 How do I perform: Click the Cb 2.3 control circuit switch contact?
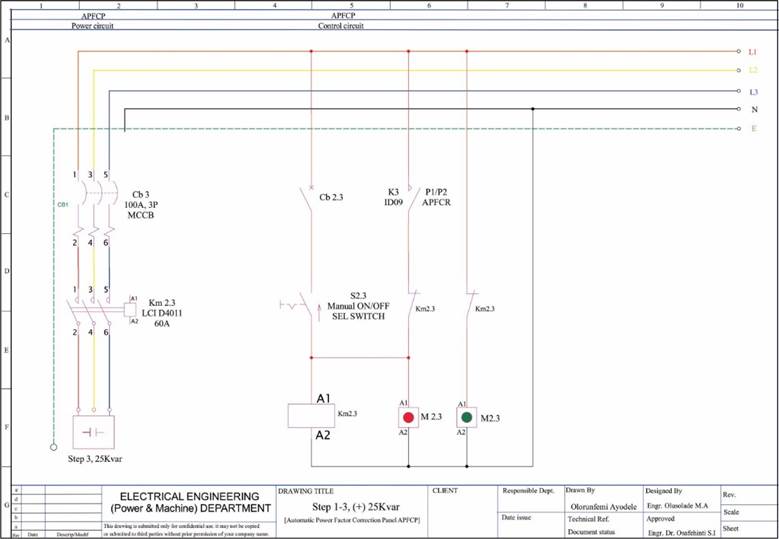point(308,196)
